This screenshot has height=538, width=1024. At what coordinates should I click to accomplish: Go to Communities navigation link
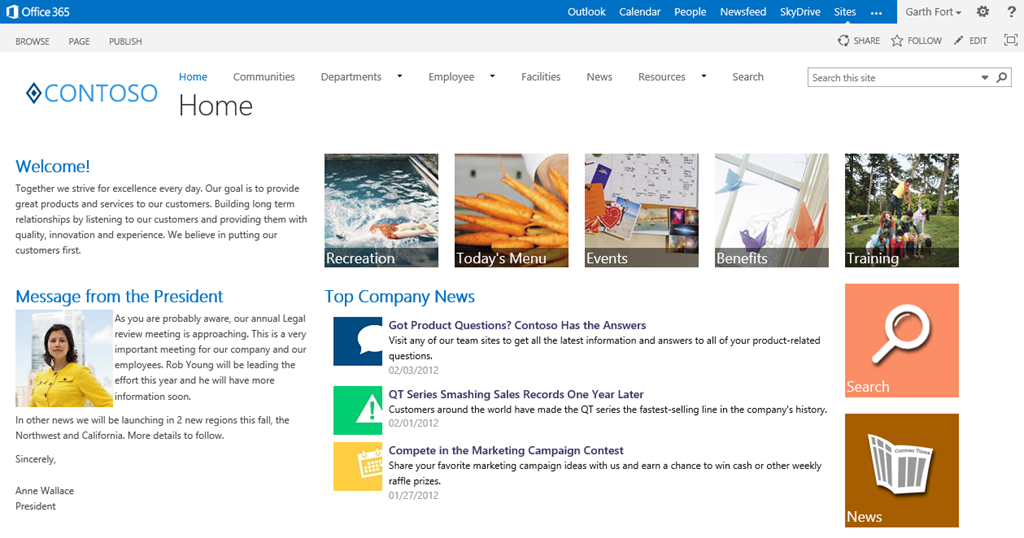[x=264, y=76]
